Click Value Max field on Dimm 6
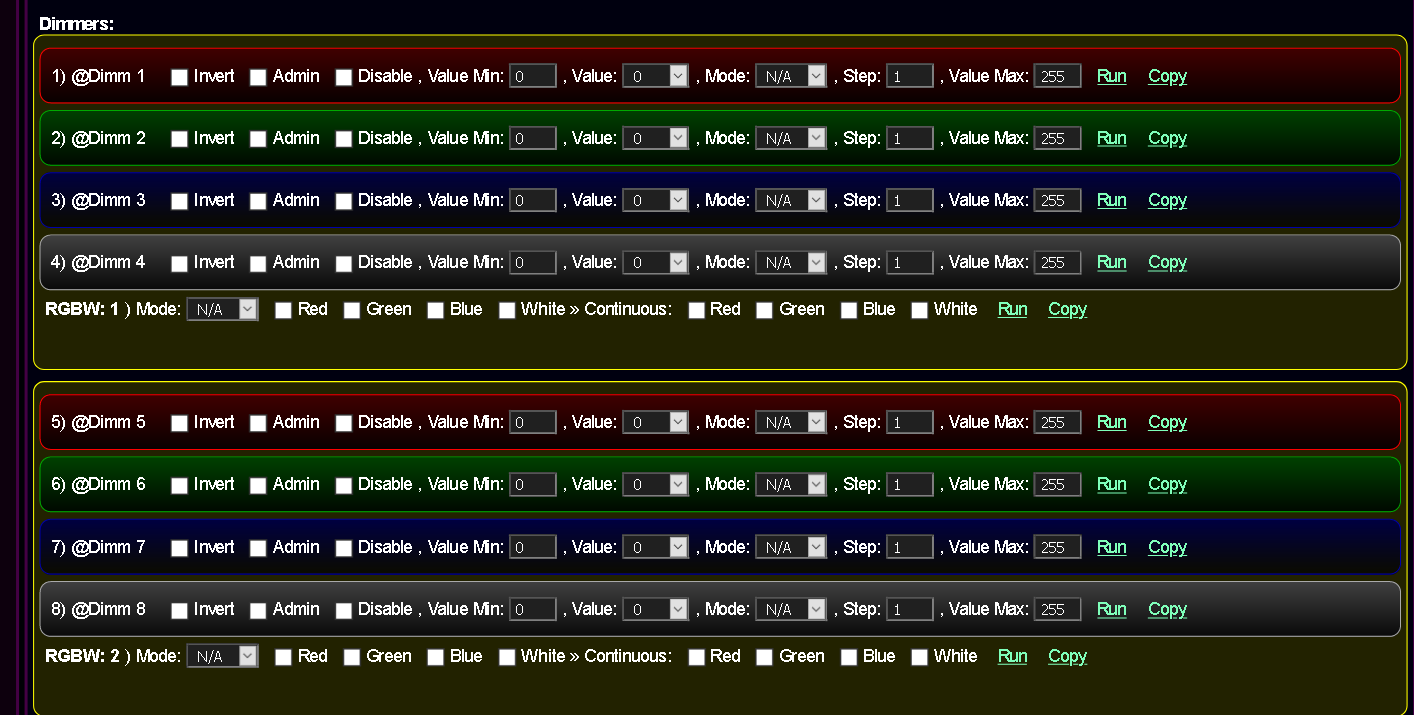The width and height of the screenshot is (1414, 715). click(x=1057, y=484)
